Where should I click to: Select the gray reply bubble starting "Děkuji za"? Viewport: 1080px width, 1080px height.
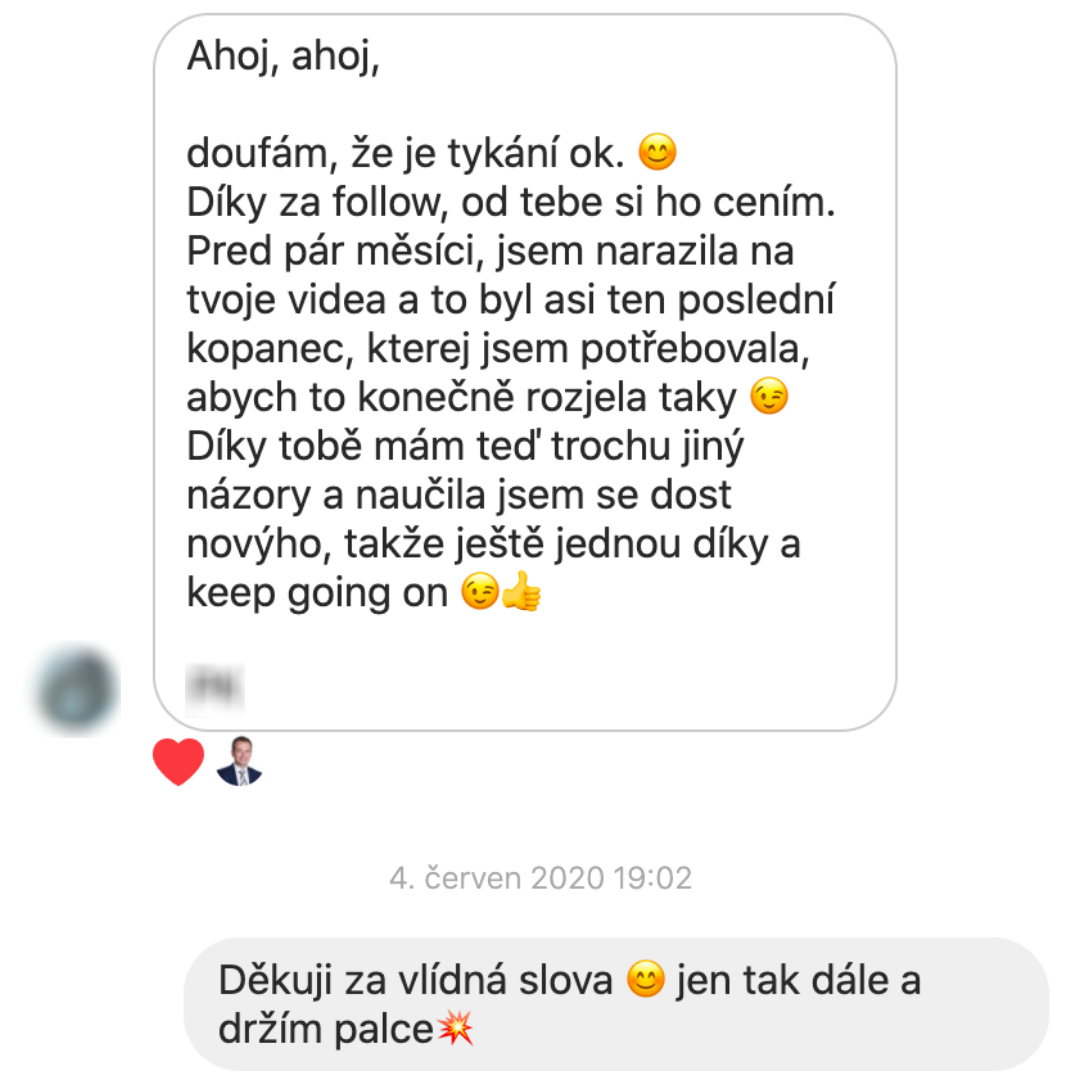(616, 1004)
